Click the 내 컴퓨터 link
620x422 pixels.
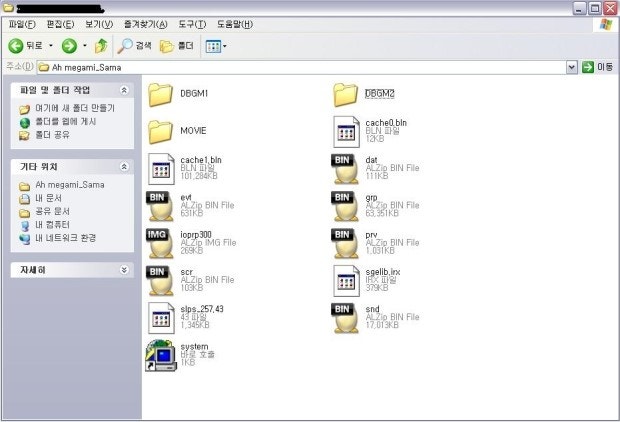point(51,225)
